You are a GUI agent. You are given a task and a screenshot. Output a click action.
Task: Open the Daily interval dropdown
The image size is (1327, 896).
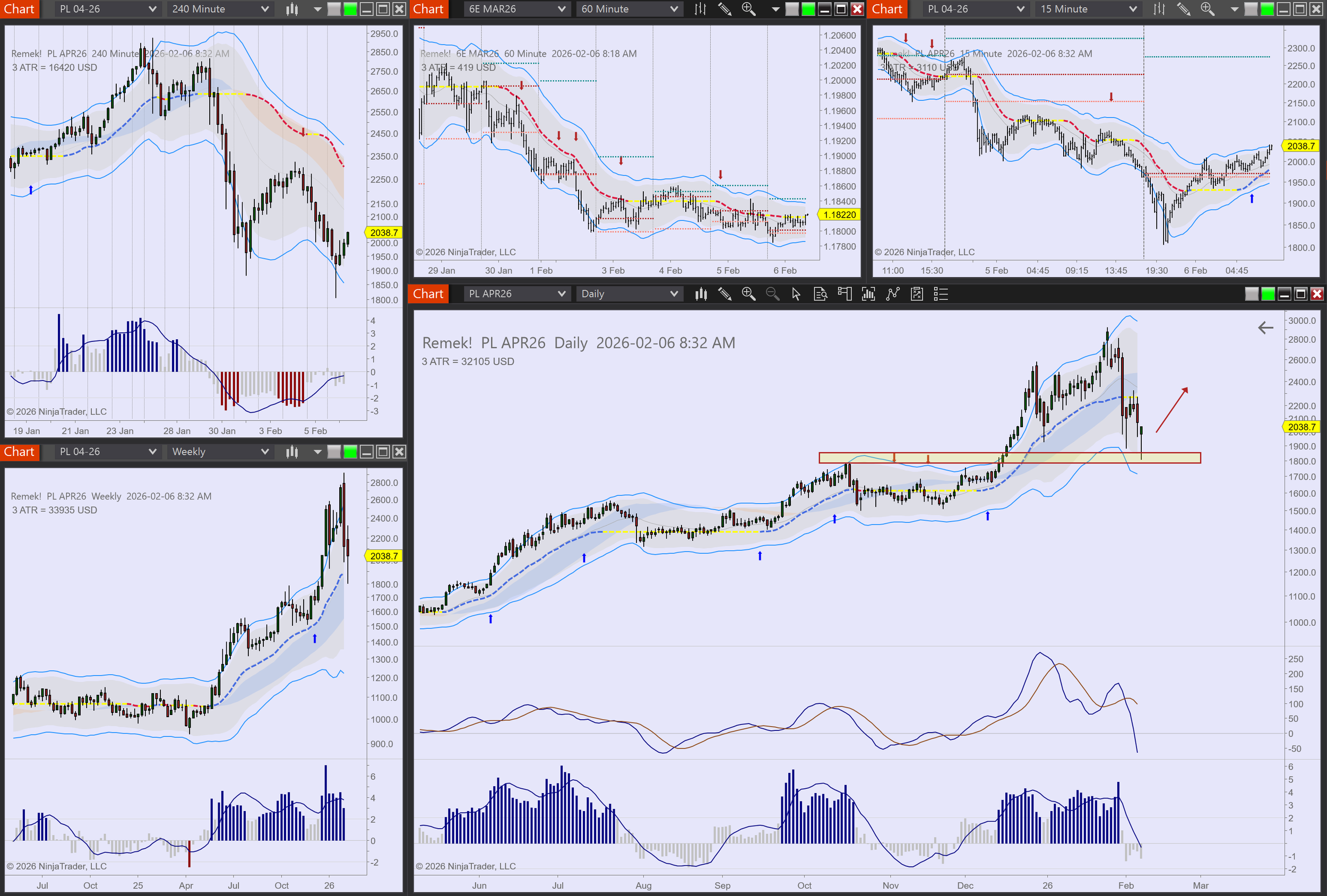(x=628, y=294)
